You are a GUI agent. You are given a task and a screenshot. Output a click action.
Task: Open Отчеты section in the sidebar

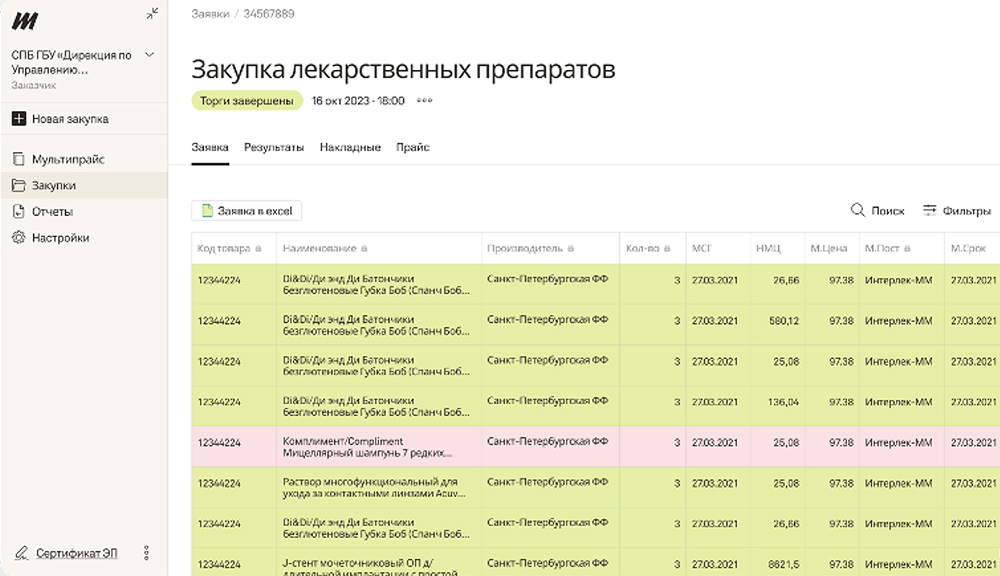[x=52, y=211]
